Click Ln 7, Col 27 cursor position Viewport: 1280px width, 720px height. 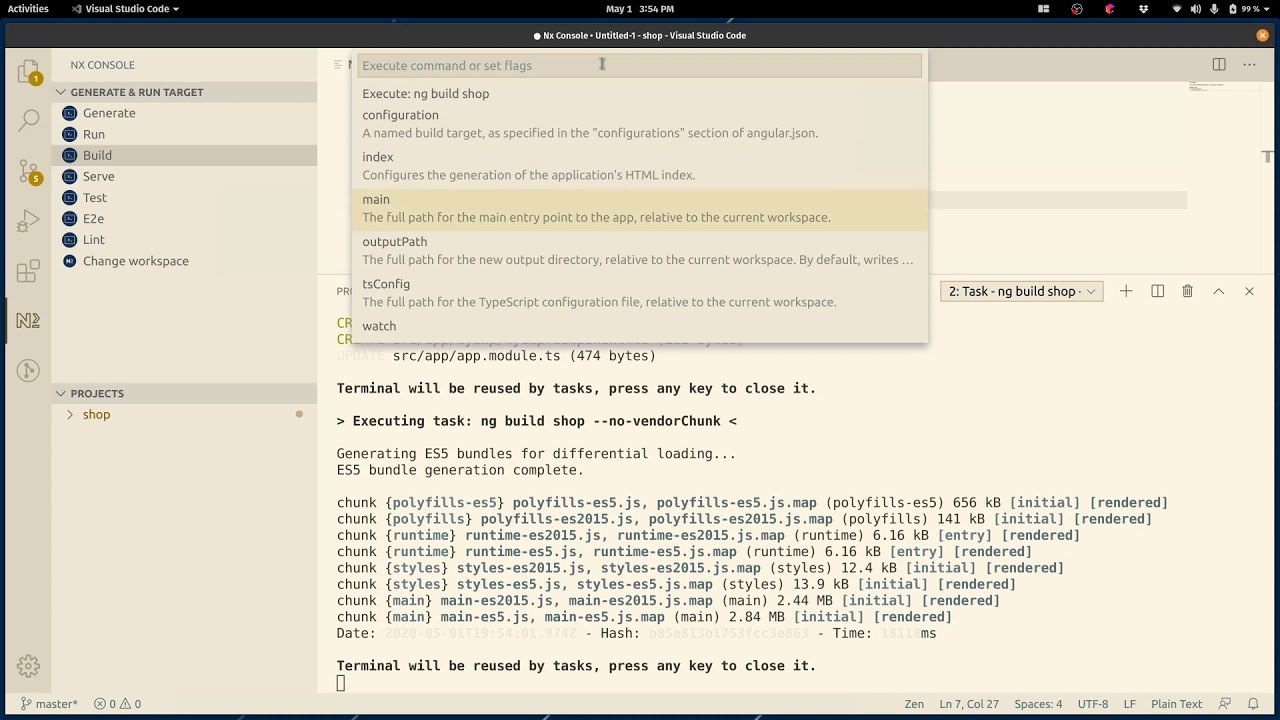click(969, 704)
